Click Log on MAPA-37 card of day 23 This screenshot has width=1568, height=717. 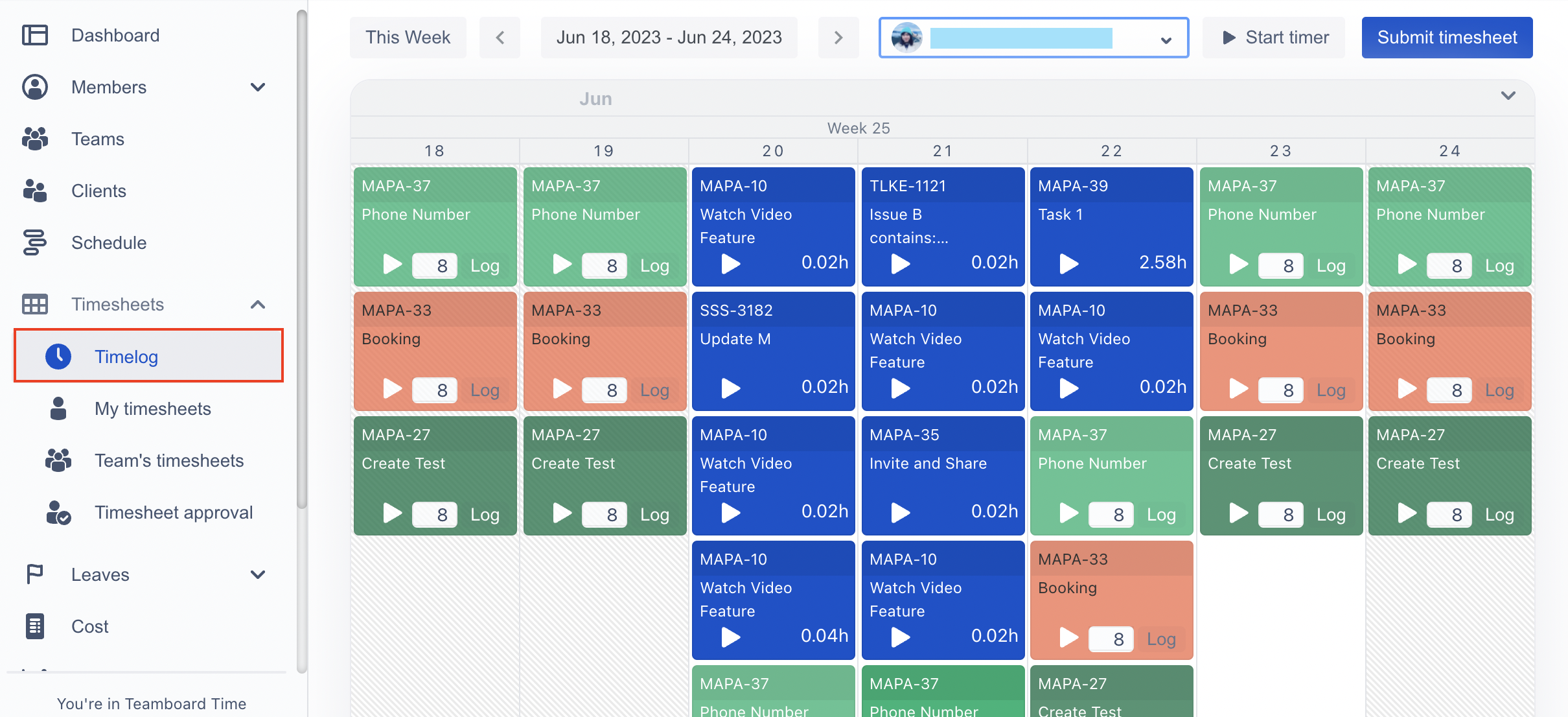(1331, 266)
